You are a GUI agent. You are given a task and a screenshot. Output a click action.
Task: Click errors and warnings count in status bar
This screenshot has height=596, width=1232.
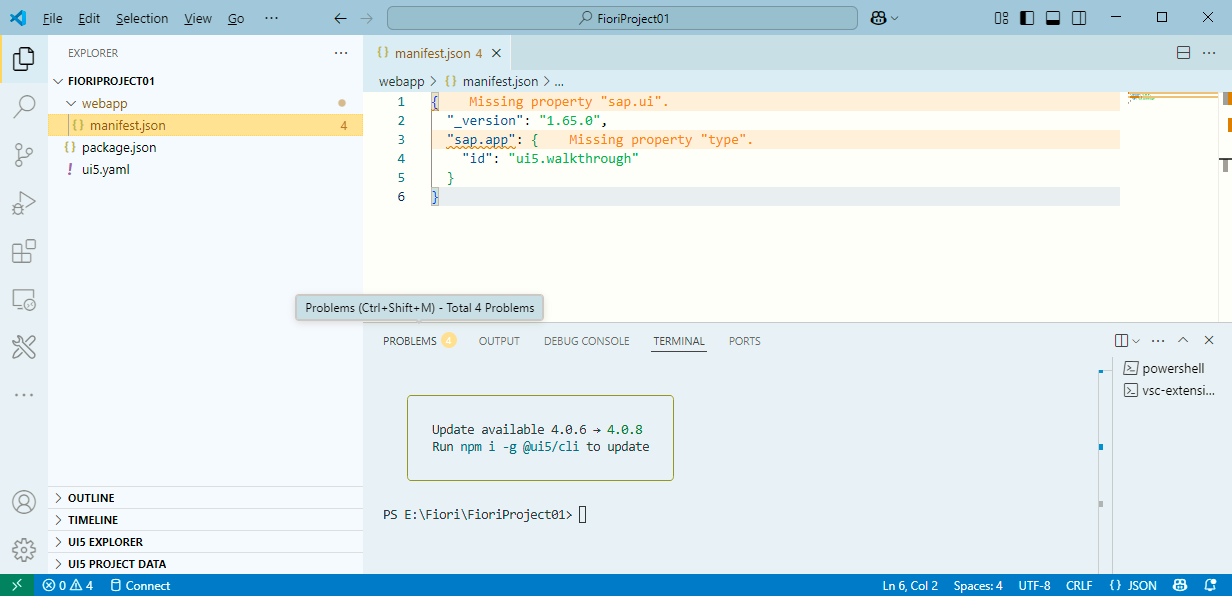click(68, 586)
